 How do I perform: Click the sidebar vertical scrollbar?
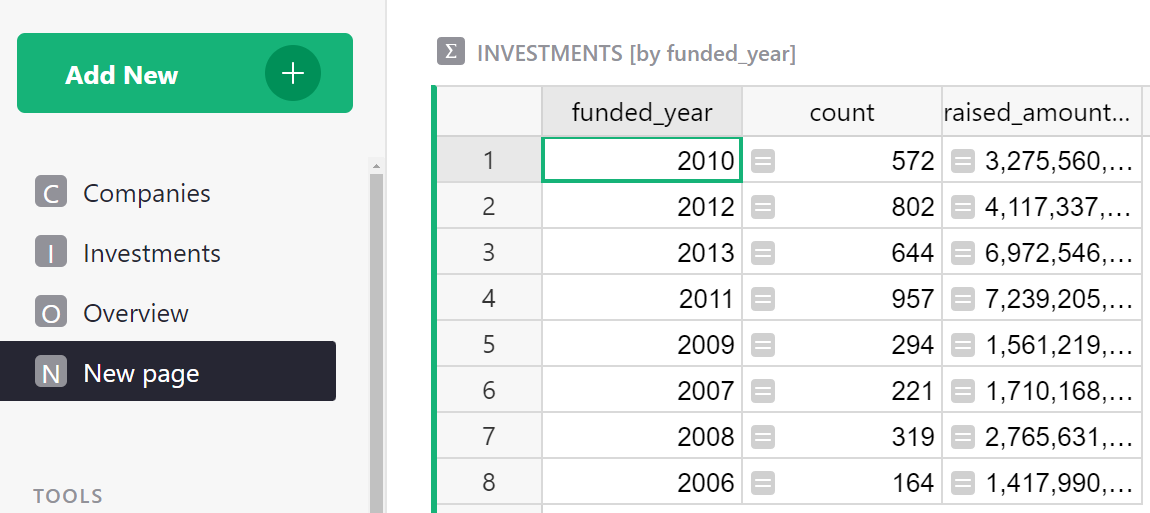click(377, 340)
